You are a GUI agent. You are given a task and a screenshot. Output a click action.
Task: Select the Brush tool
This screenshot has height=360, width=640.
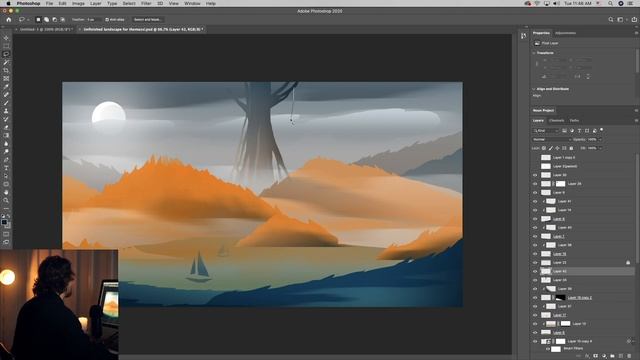[6, 103]
